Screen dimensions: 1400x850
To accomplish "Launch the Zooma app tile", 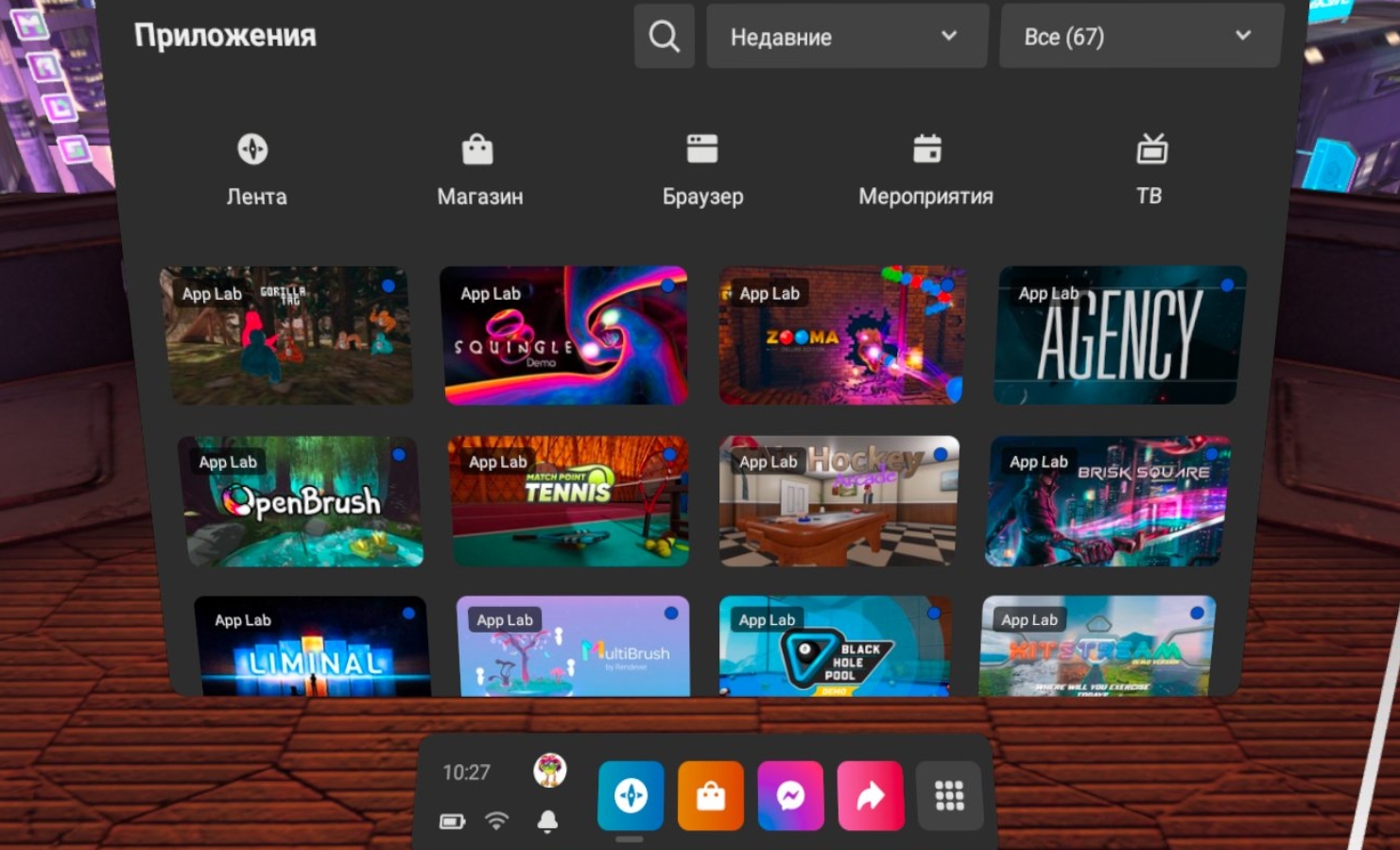I will [841, 336].
